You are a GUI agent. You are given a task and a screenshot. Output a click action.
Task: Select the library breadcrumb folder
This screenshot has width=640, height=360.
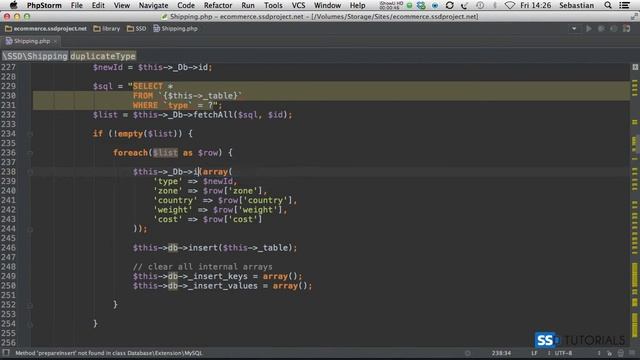tap(107, 29)
